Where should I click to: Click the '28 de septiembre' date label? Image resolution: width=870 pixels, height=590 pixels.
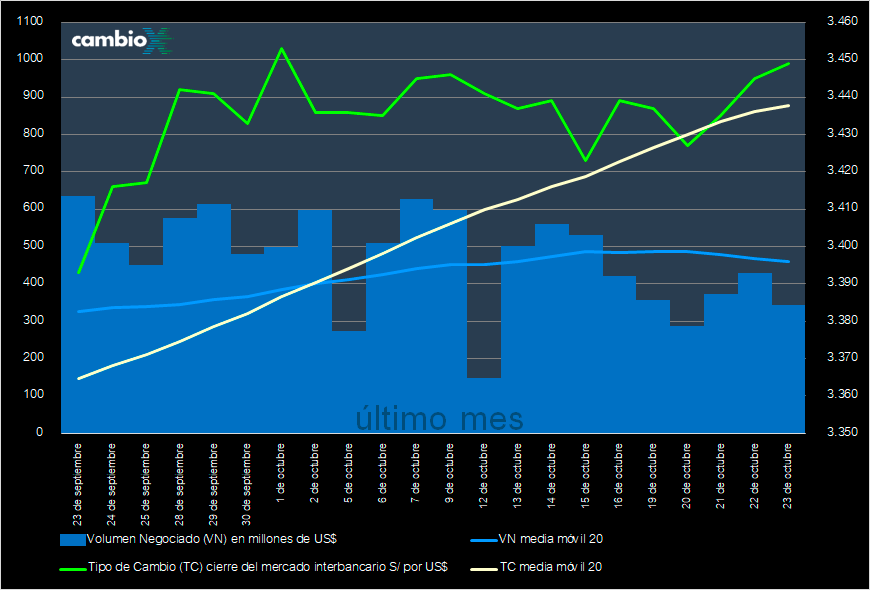pos(179,484)
